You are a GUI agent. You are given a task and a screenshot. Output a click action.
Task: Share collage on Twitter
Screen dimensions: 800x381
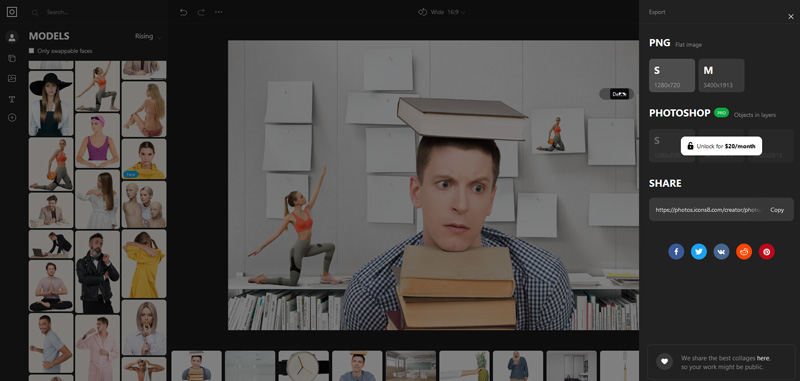tap(698, 251)
